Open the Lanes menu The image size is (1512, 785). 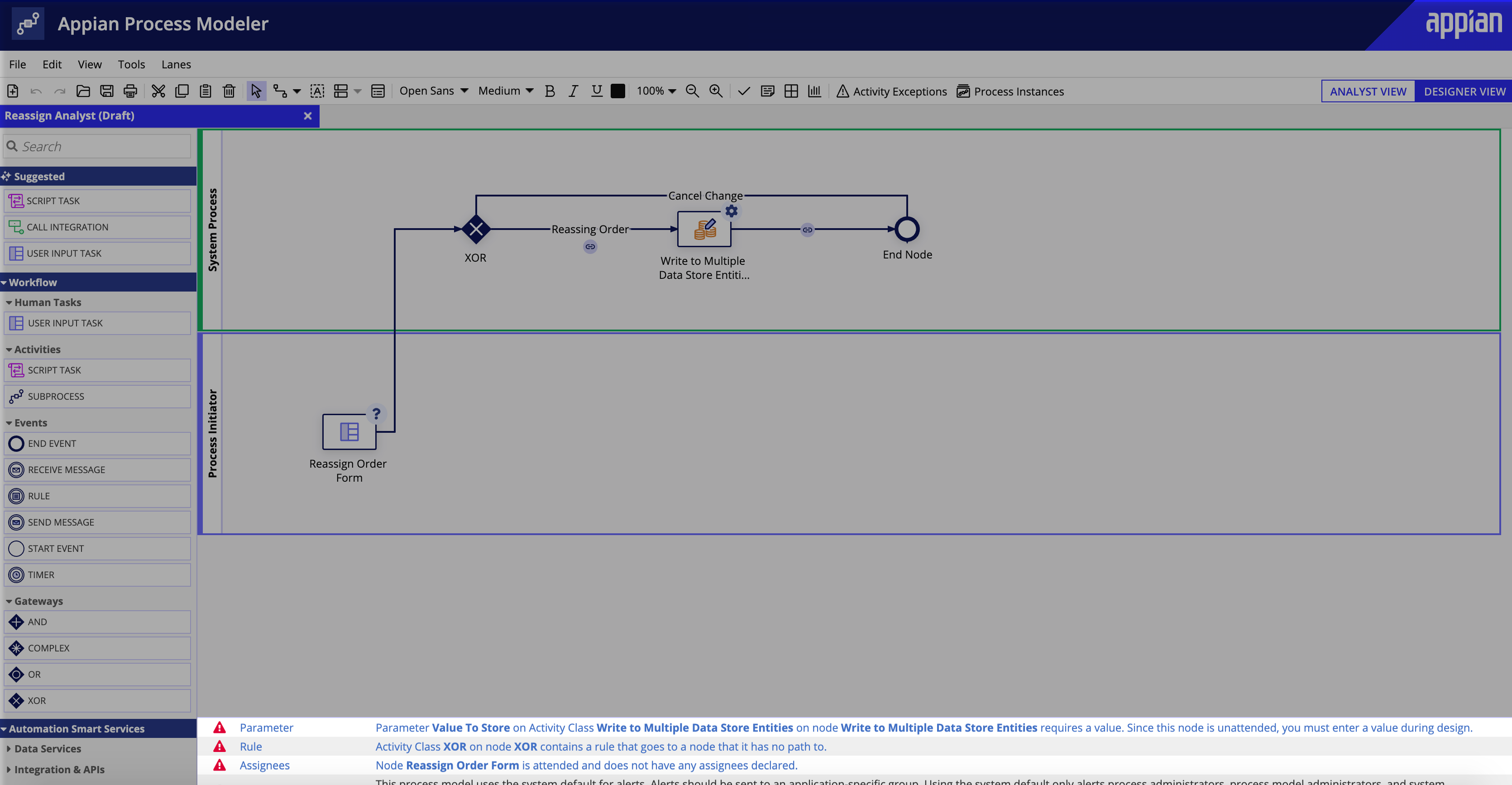(x=175, y=64)
